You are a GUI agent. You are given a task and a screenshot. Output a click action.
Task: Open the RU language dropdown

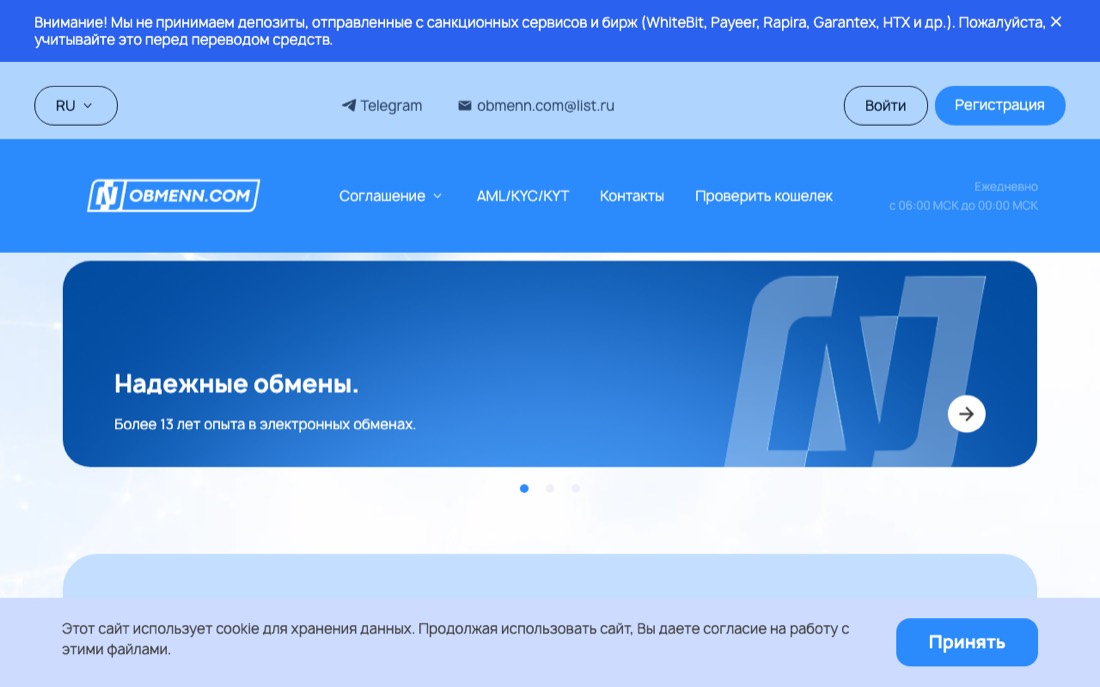pyautogui.click(x=76, y=105)
